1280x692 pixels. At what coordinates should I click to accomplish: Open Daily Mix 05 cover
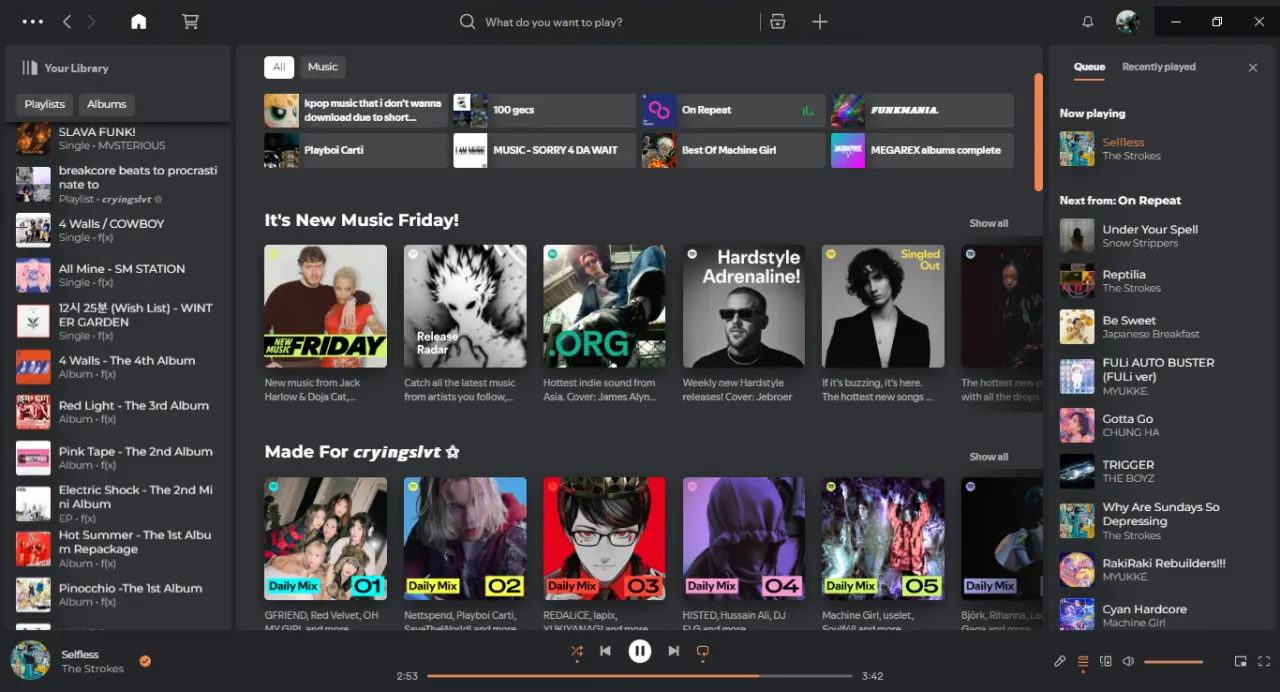click(x=883, y=538)
